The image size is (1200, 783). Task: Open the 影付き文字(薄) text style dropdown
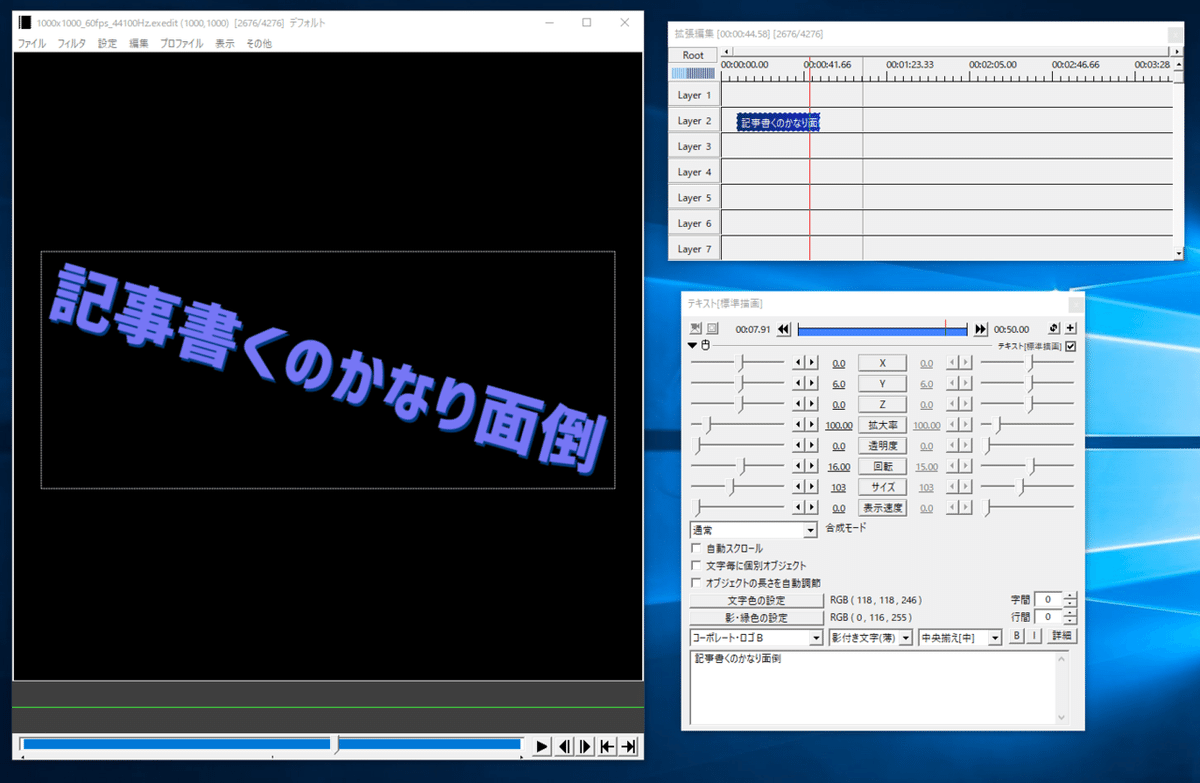tap(871, 637)
